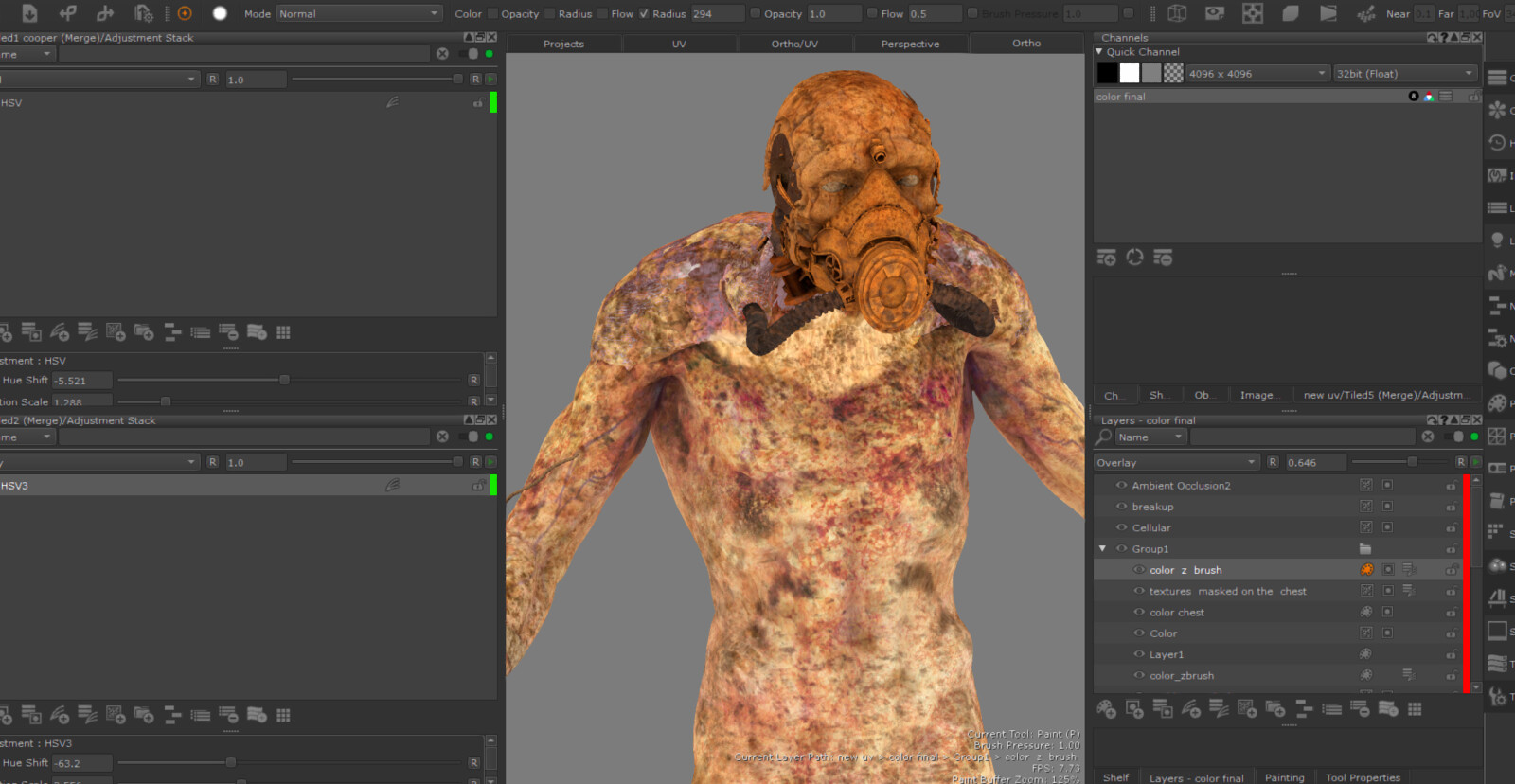Image resolution: width=1515 pixels, height=784 pixels.
Task: Open the brush Mode dropdown showing Normal
Action: point(359,13)
